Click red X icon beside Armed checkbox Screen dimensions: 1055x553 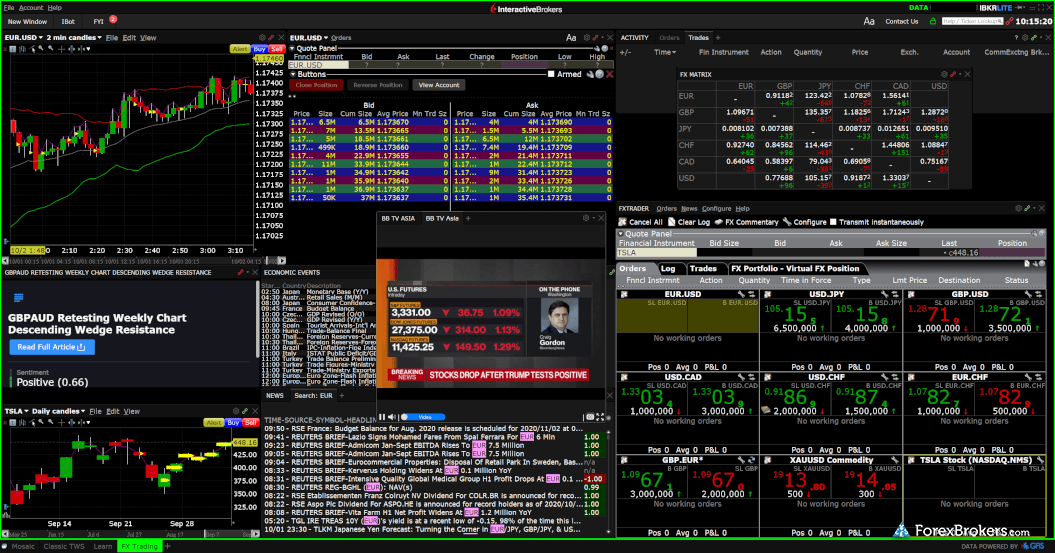[x=610, y=74]
